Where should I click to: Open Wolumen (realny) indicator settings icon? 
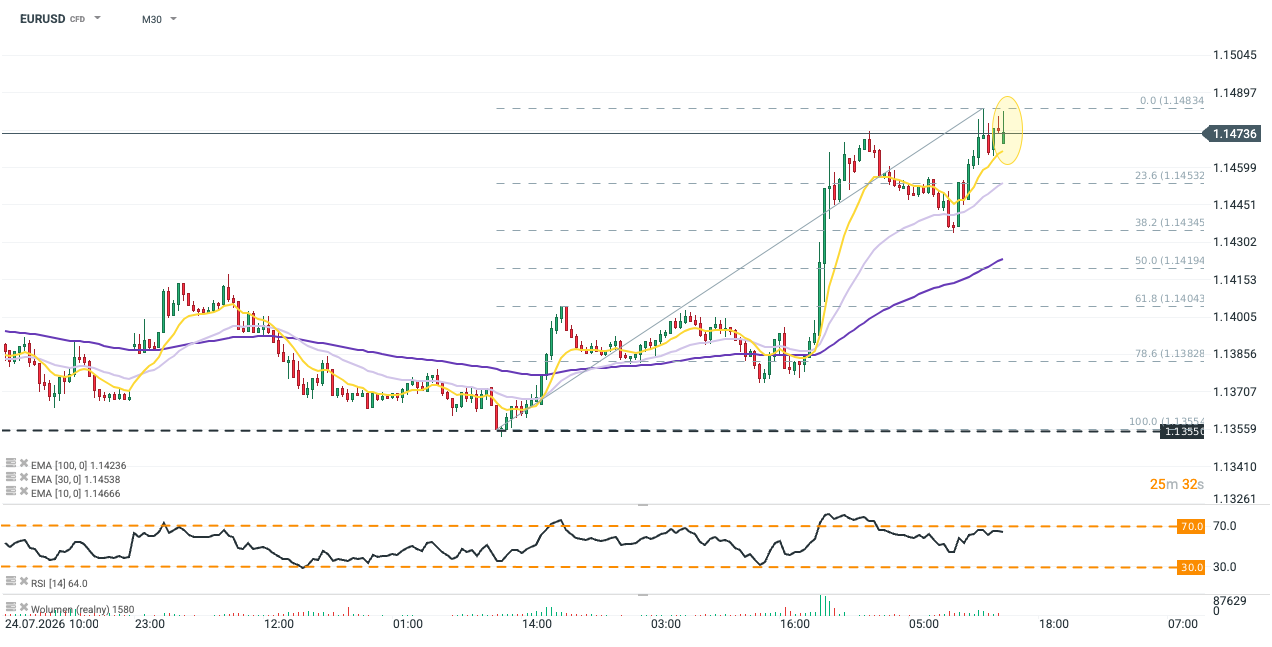[11, 608]
